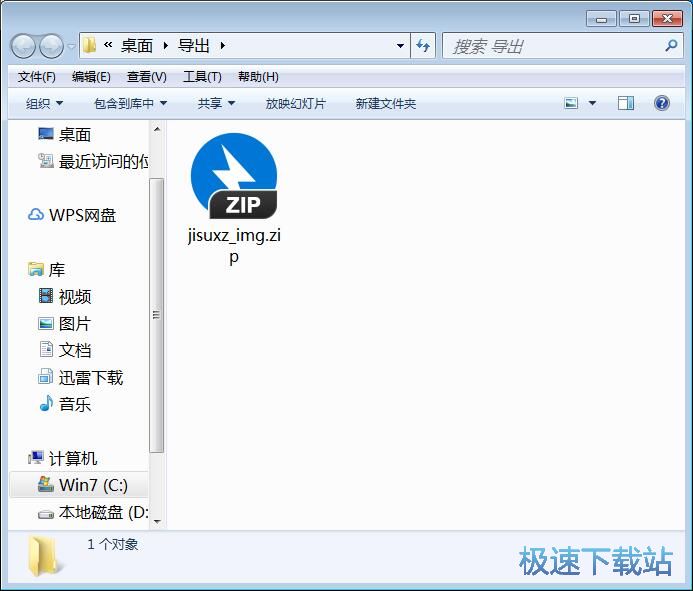693x591 pixels.
Task: Open the 查看(V) menu
Action: tap(147, 77)
